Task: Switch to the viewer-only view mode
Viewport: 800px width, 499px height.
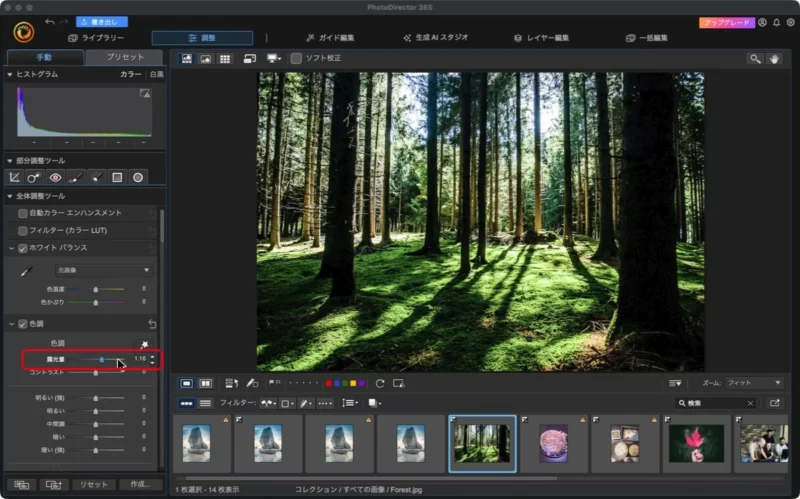Action: point(206,59)
